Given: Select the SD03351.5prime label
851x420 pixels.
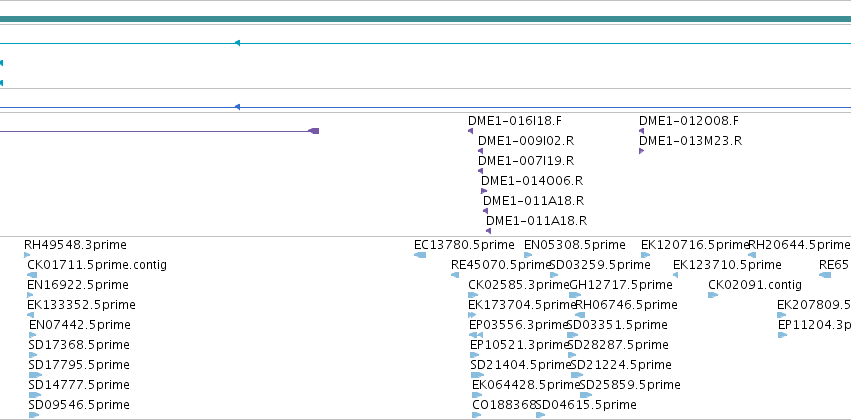Looking at the screenshot, I should coord(617,325).
